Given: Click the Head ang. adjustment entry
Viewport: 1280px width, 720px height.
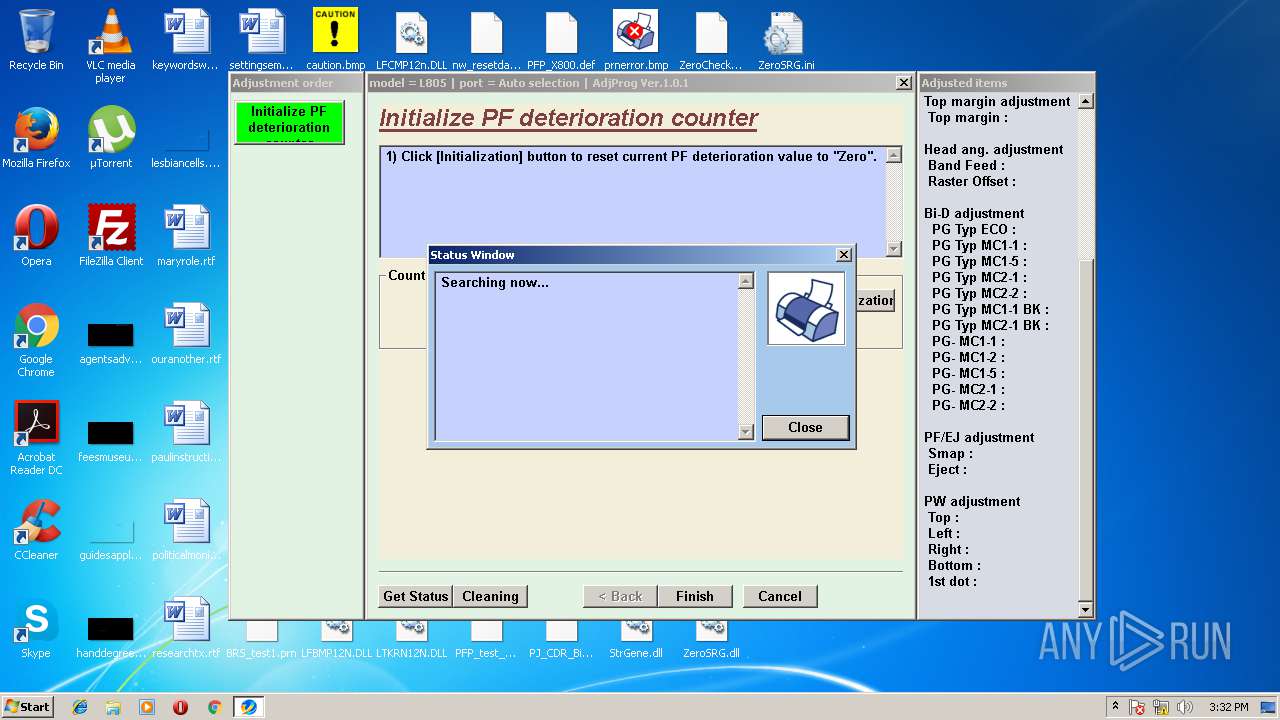Looking at the screenshot, I should tap(993, 149).
